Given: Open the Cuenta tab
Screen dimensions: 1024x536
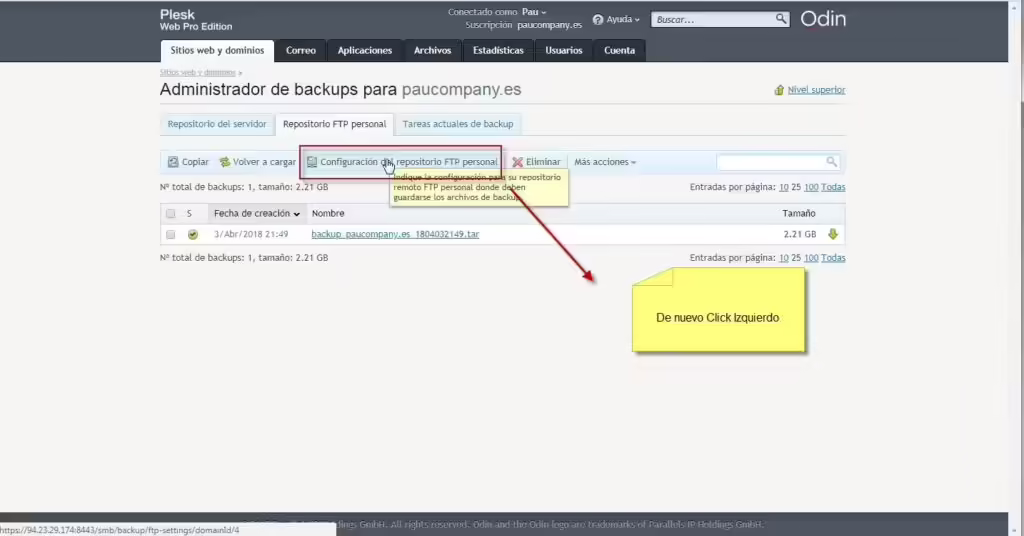Looking at the screenshot, I should (619, 50).
